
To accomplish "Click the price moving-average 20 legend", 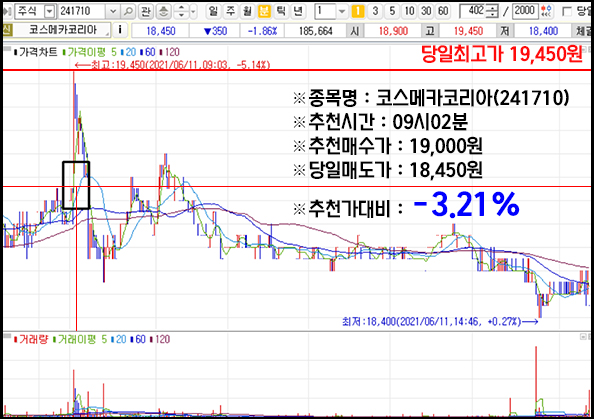I will pos(129,52).
